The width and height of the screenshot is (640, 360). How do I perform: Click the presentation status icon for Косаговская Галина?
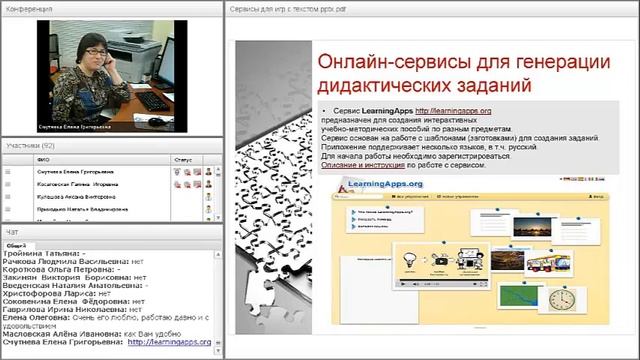197,184
